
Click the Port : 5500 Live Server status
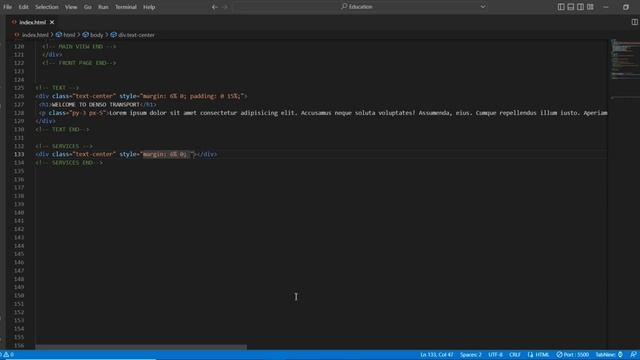[x=573, y=355]
